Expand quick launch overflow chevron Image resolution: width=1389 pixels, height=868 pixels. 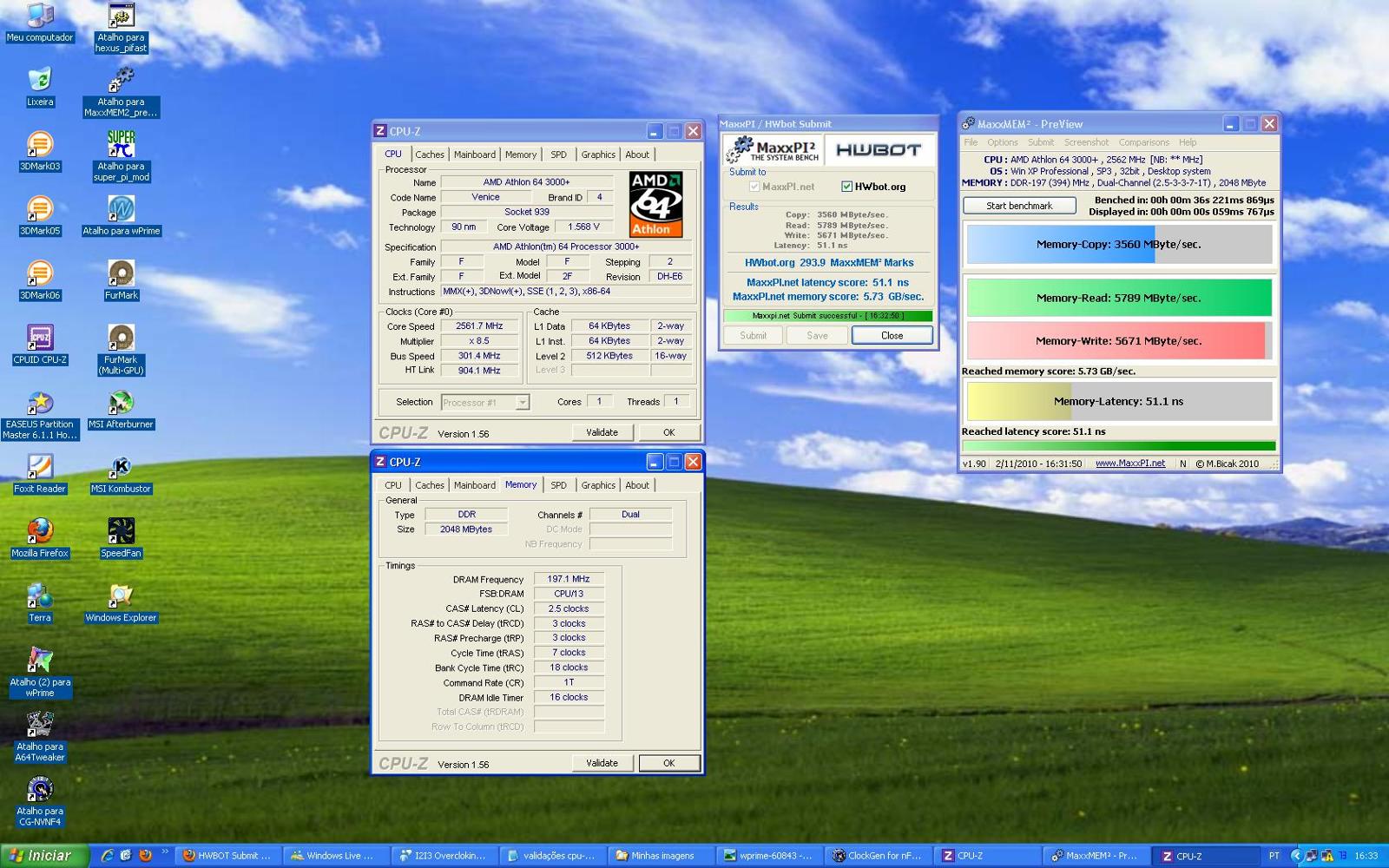pos(165,852)
